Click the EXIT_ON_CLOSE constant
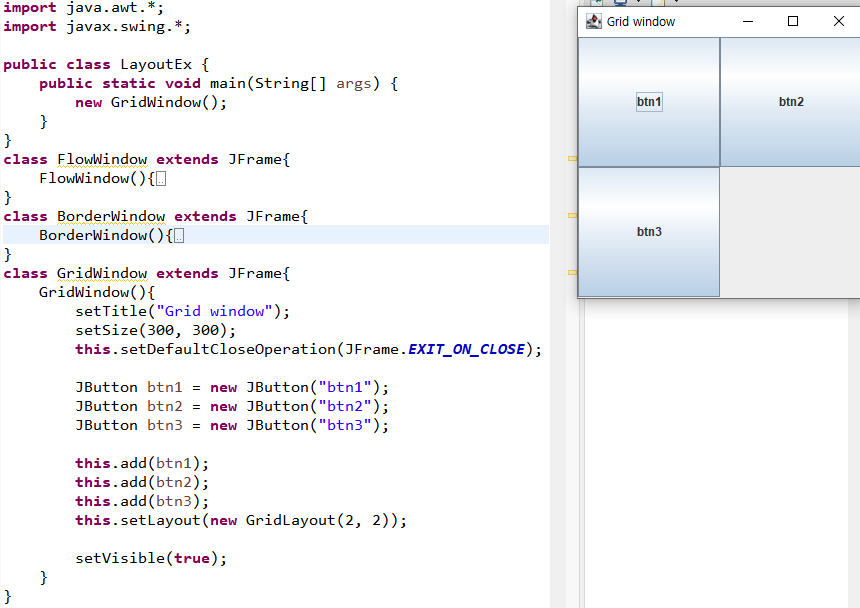 tap(466, 349)
